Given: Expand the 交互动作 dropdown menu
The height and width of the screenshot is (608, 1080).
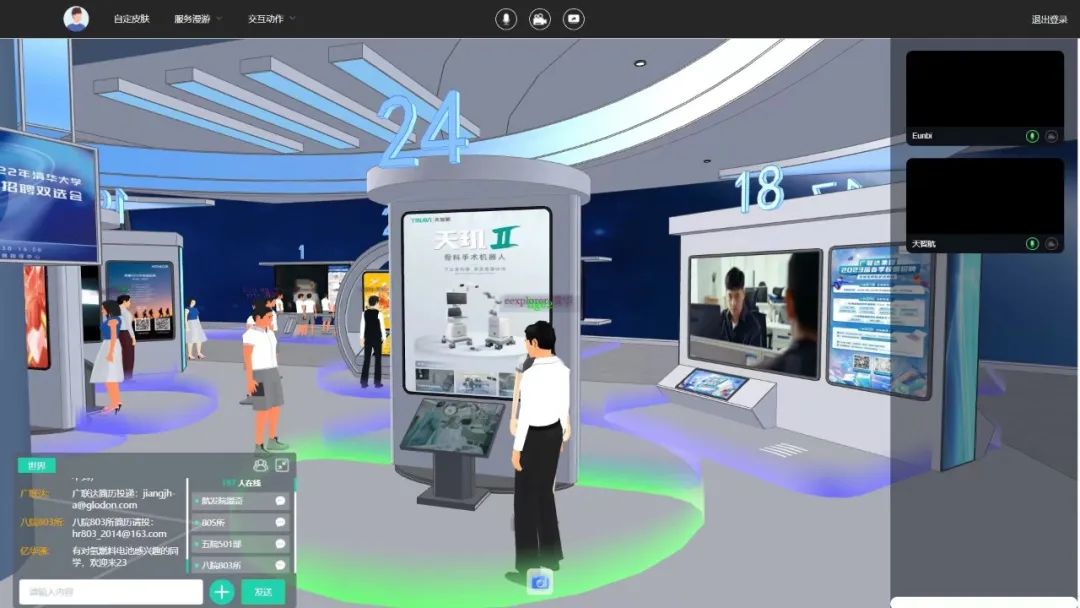Looking at the screenshot, I should point(271,19).
